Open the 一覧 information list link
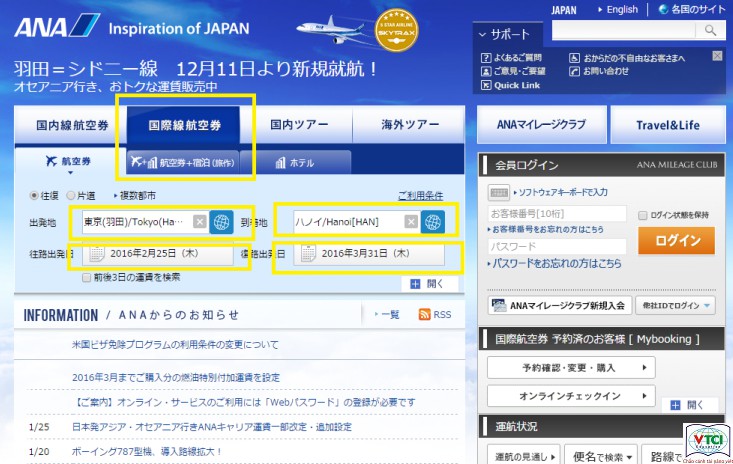733x464 pixels. pyautogui.click(x=389, y=314)
